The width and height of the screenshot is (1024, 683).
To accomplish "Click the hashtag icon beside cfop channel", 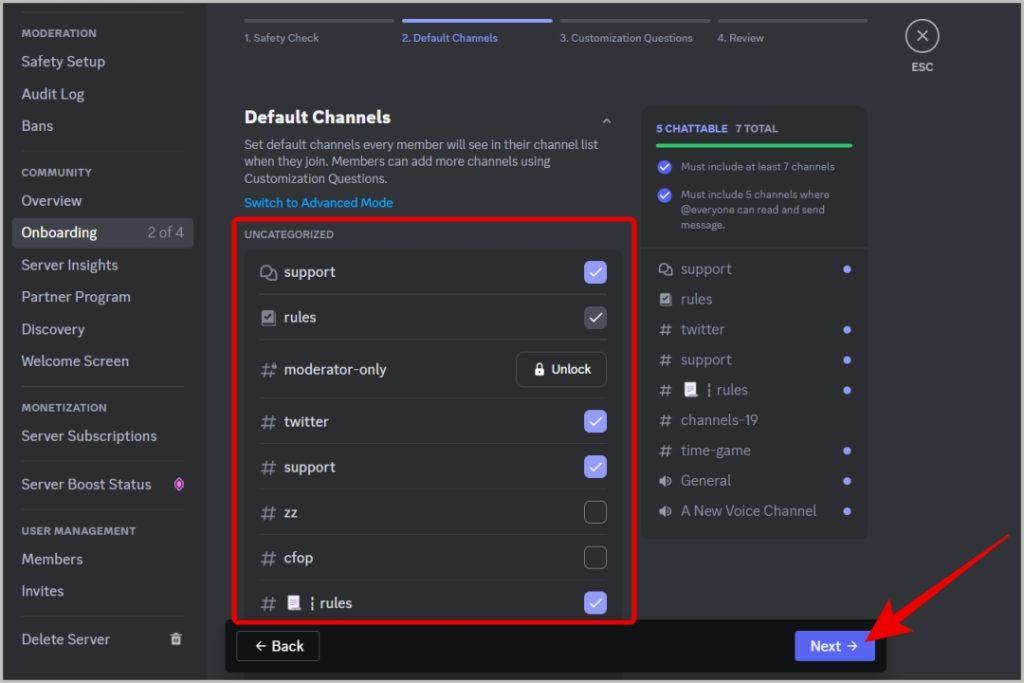I will (x=268, y=558).
